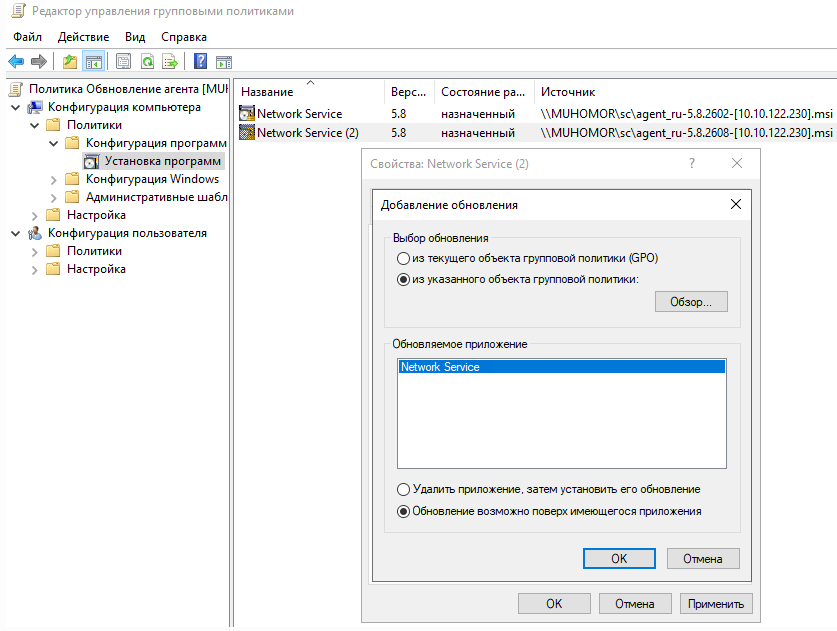Screen dimensions: 837x631
Task: Select the current GPO radio option
Action: coord(403,258)
